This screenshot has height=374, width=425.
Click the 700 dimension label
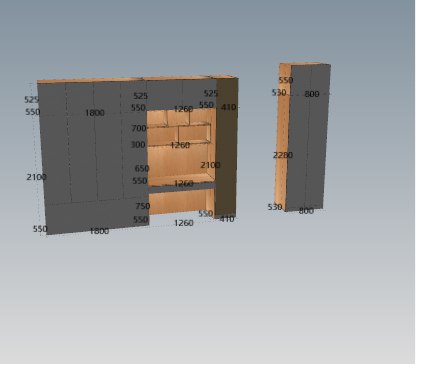point(139,128)
